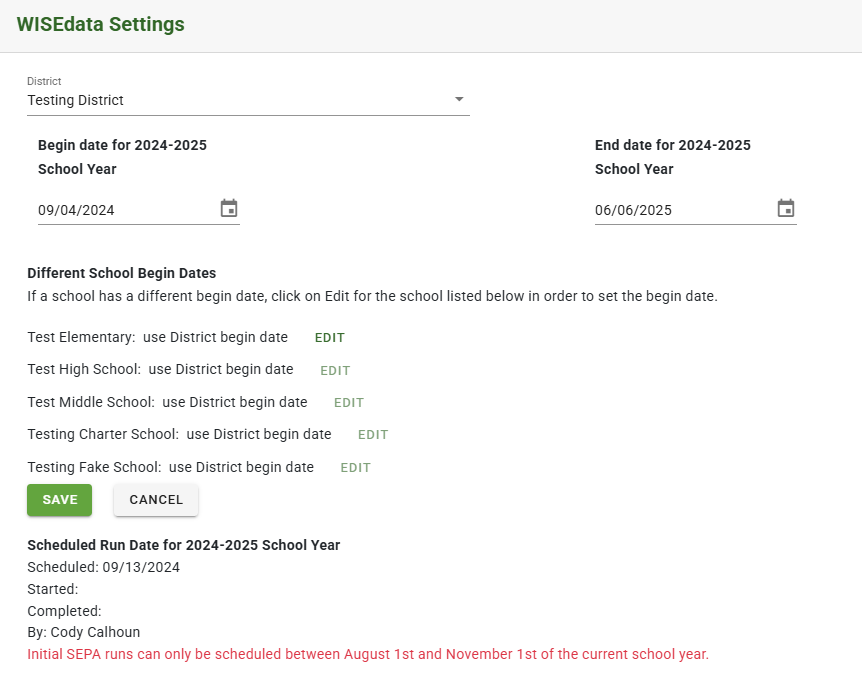Open calendar picker for end date

click(786, 208)
